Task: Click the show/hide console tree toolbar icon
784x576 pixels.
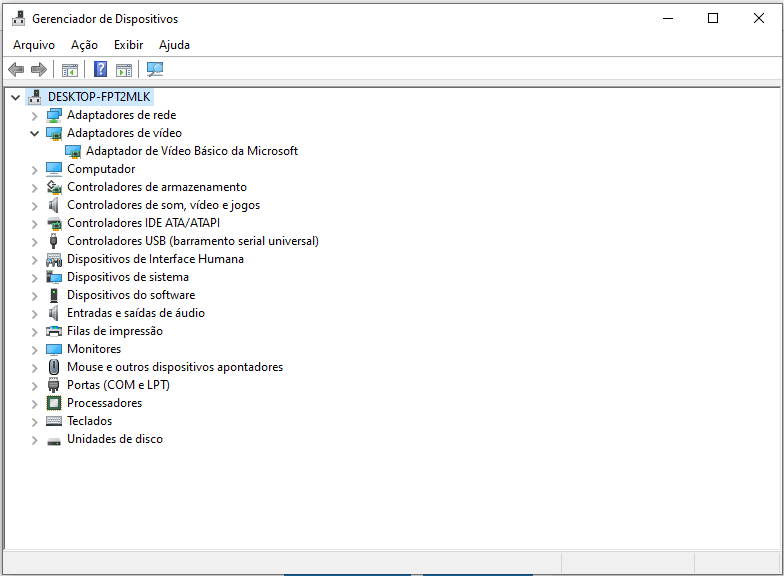Action: (70, 70)
